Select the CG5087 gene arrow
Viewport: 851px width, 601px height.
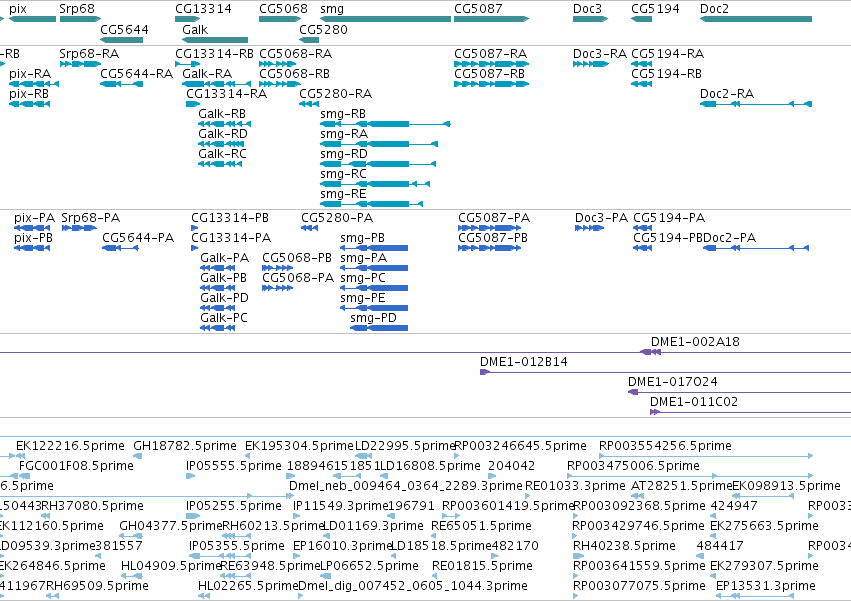(492, 19)
